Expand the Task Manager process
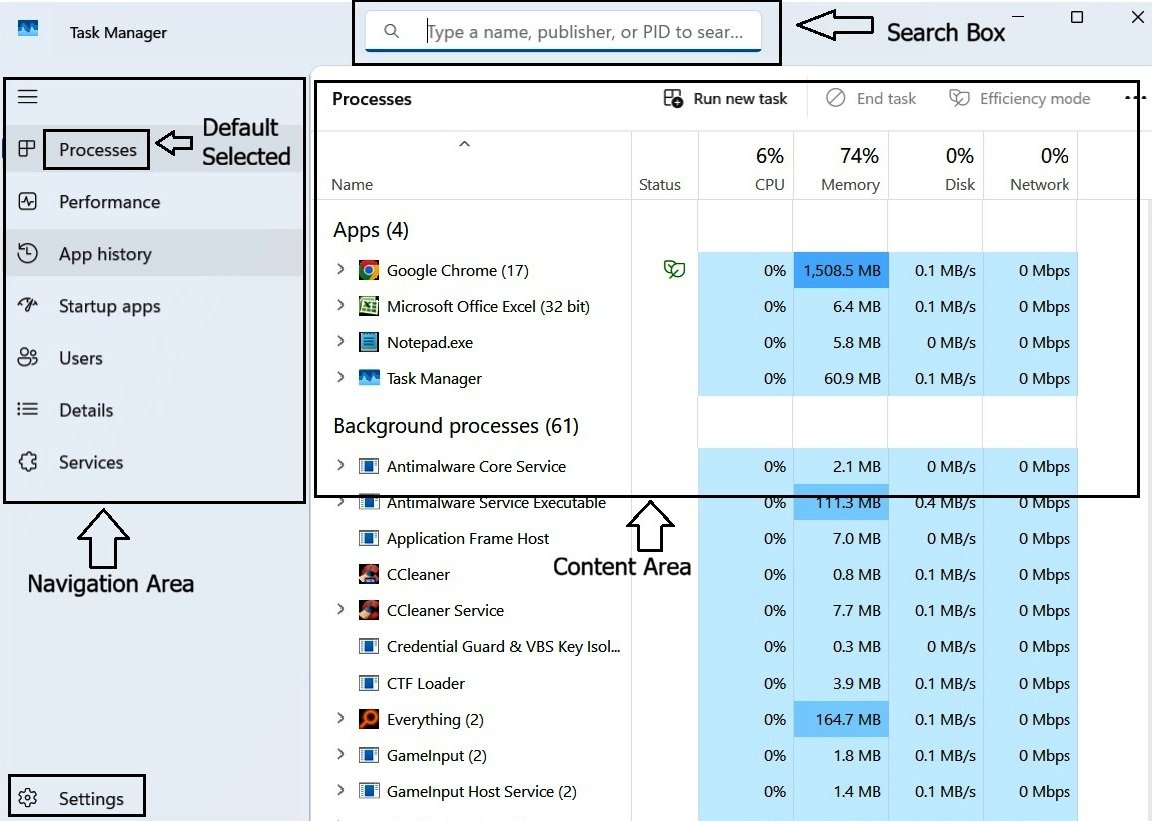The width and height of the screenshot is (1152, 821). click(340, 377)
